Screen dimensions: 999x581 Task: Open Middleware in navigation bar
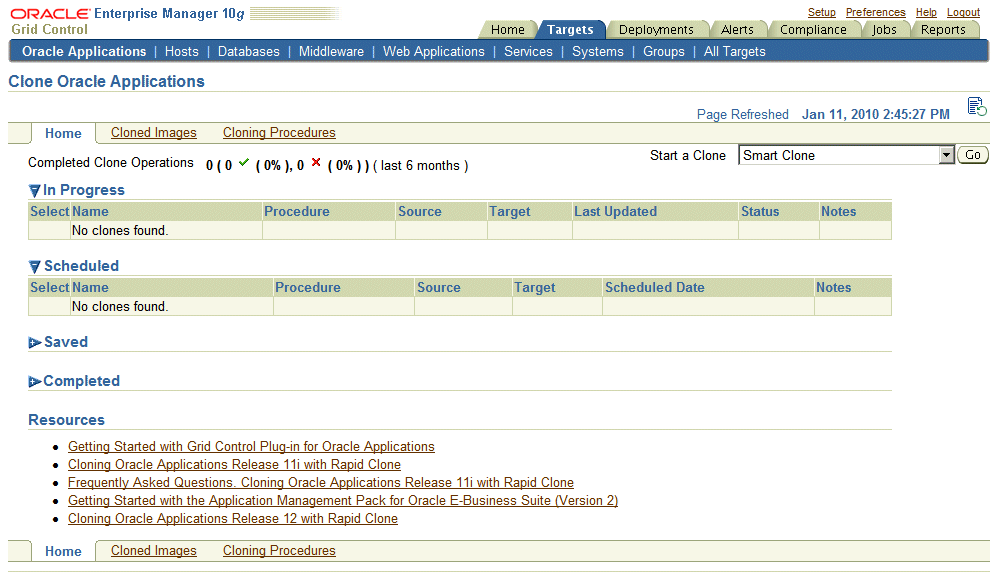331,52
